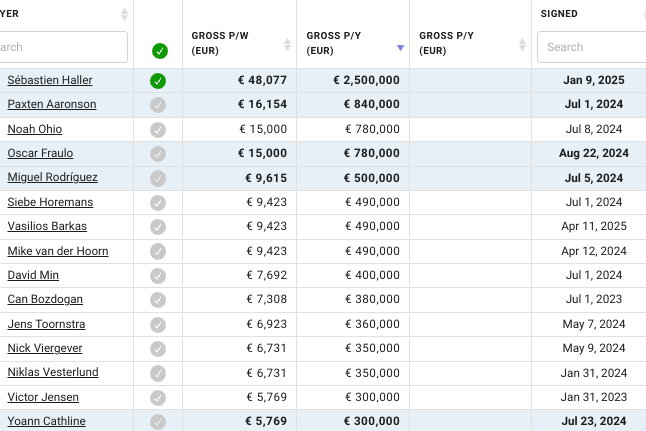Sort by the Player column arrows
Image resolution: width=646 pixels, height=431 pixels.
tap(124, 14)
